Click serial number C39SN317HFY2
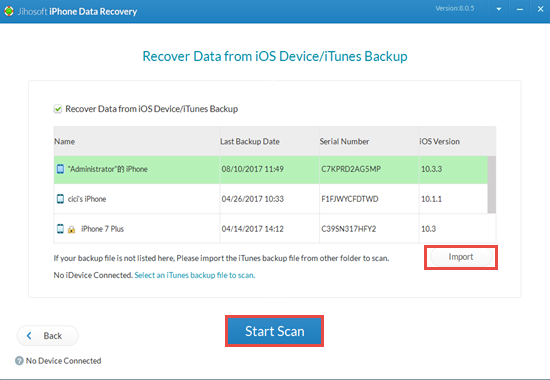The image size is (550, 380). [x=349, y=229]
